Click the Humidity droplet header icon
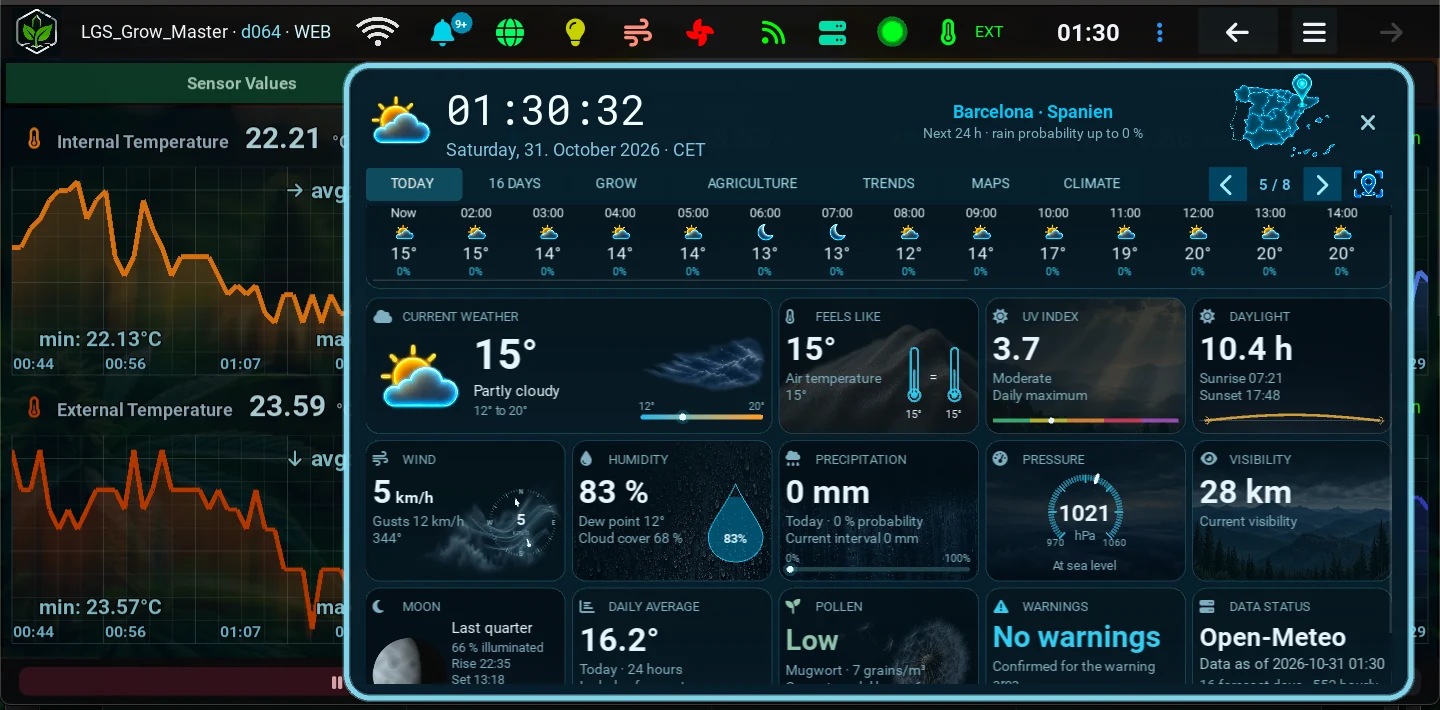The height and width of the screenshot is (710, 1440). [587, 460]
